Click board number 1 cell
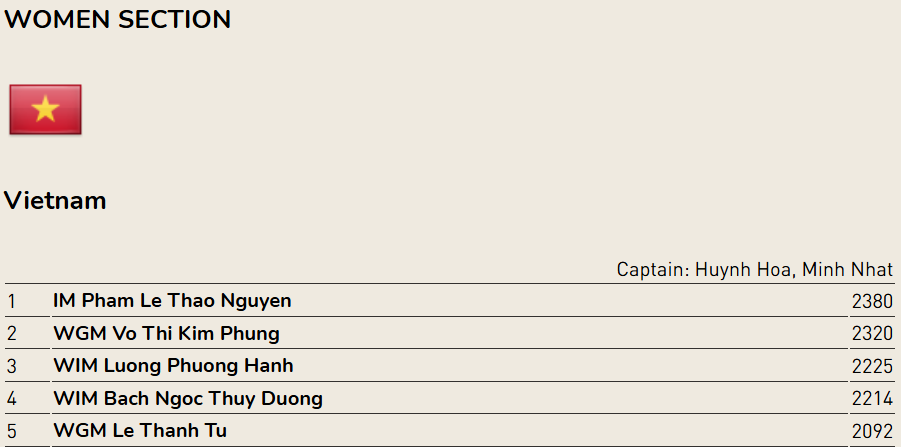901x447 pixels. point(28,300)
